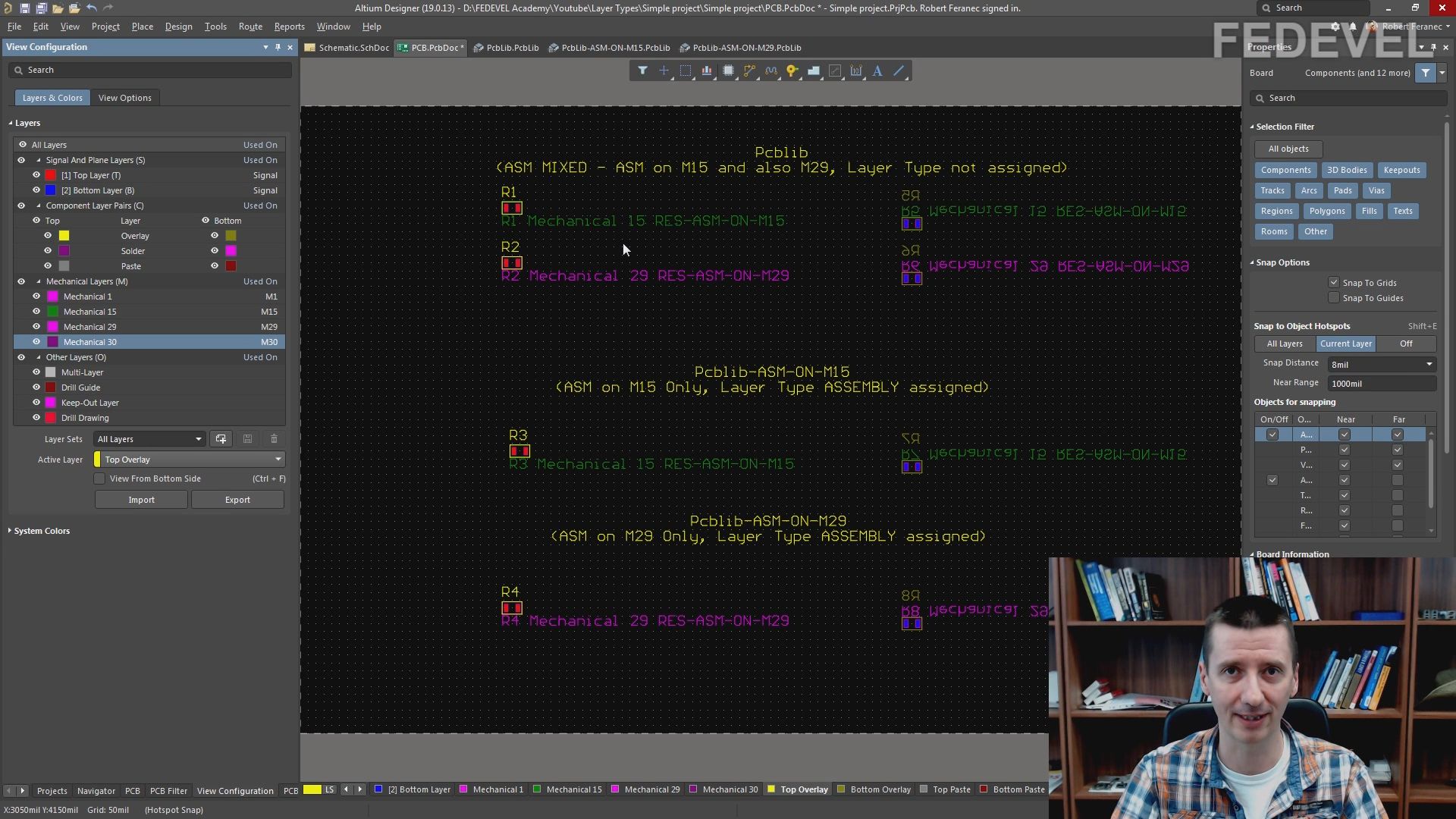Click the View Configuration search field
Image resolution: width=1456 pixels, height=819 pixels.
point(152,70)
